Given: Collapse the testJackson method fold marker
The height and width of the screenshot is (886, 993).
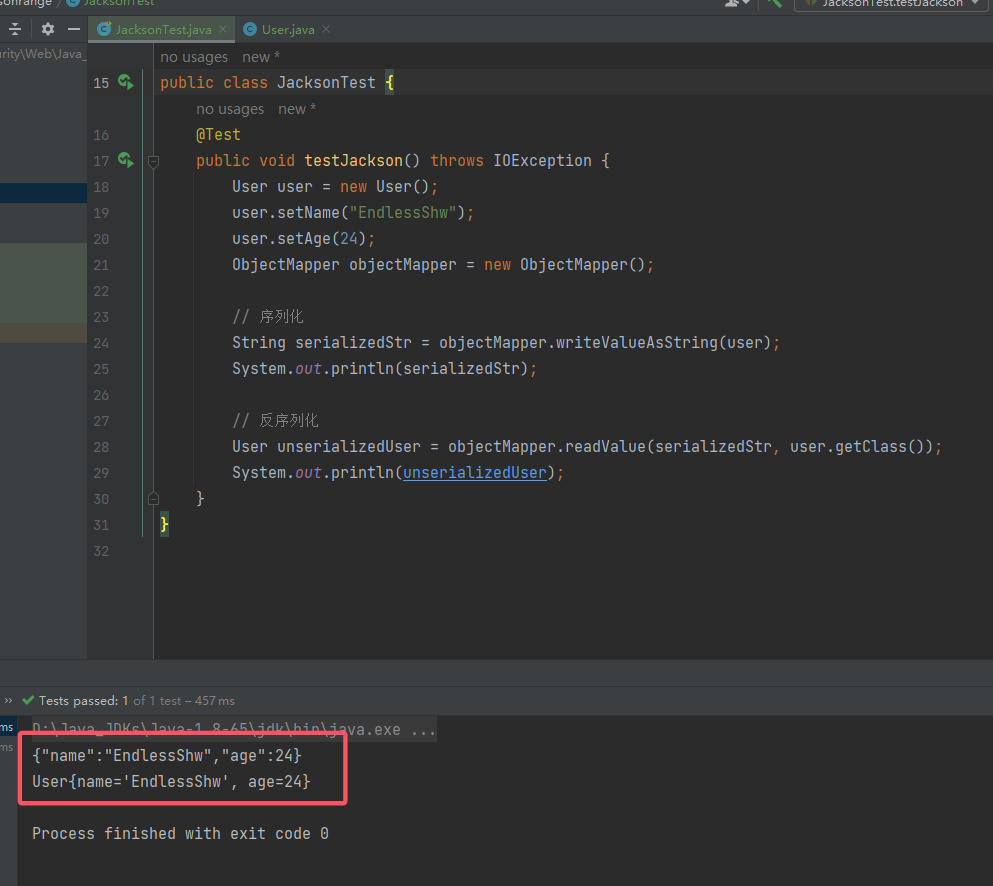Looking at the screenshot, I should tap(153, 161).
